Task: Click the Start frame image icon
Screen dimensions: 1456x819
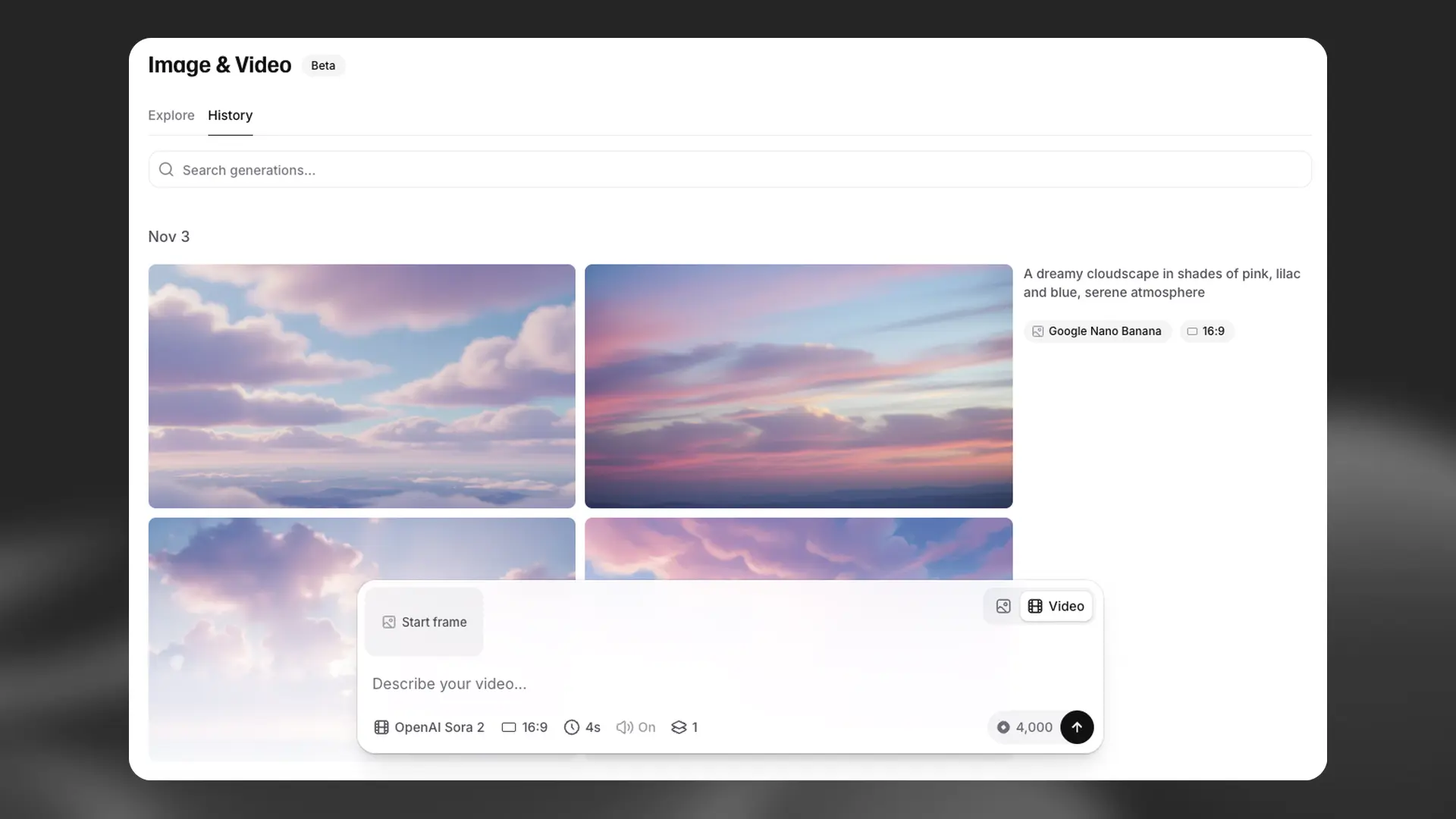Action: click(388, 622)
